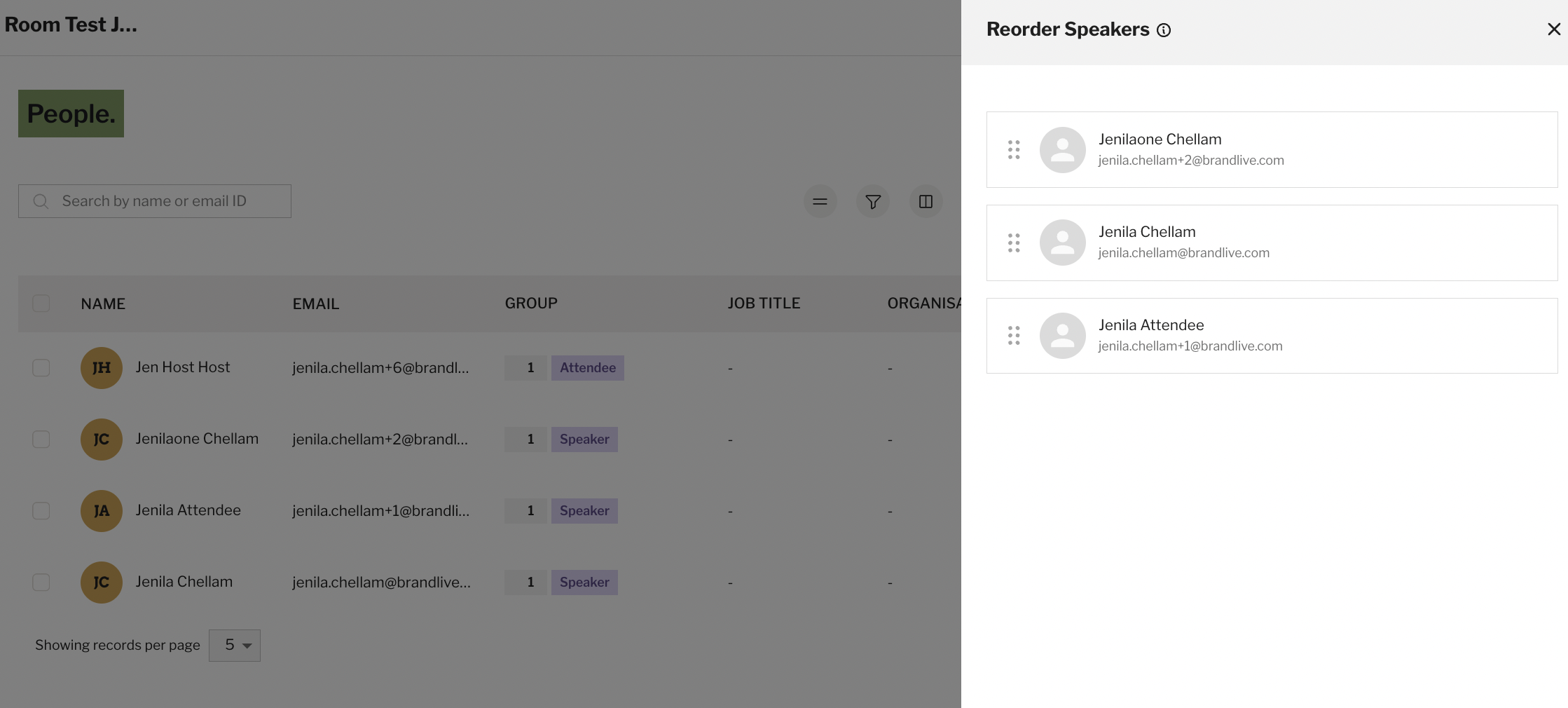Image resolution: width=1568 pixels, height=708 pixels.
Task: Click the group count 1 in the jenila.chellam@brandlive... row
Action: click(526, 583)
